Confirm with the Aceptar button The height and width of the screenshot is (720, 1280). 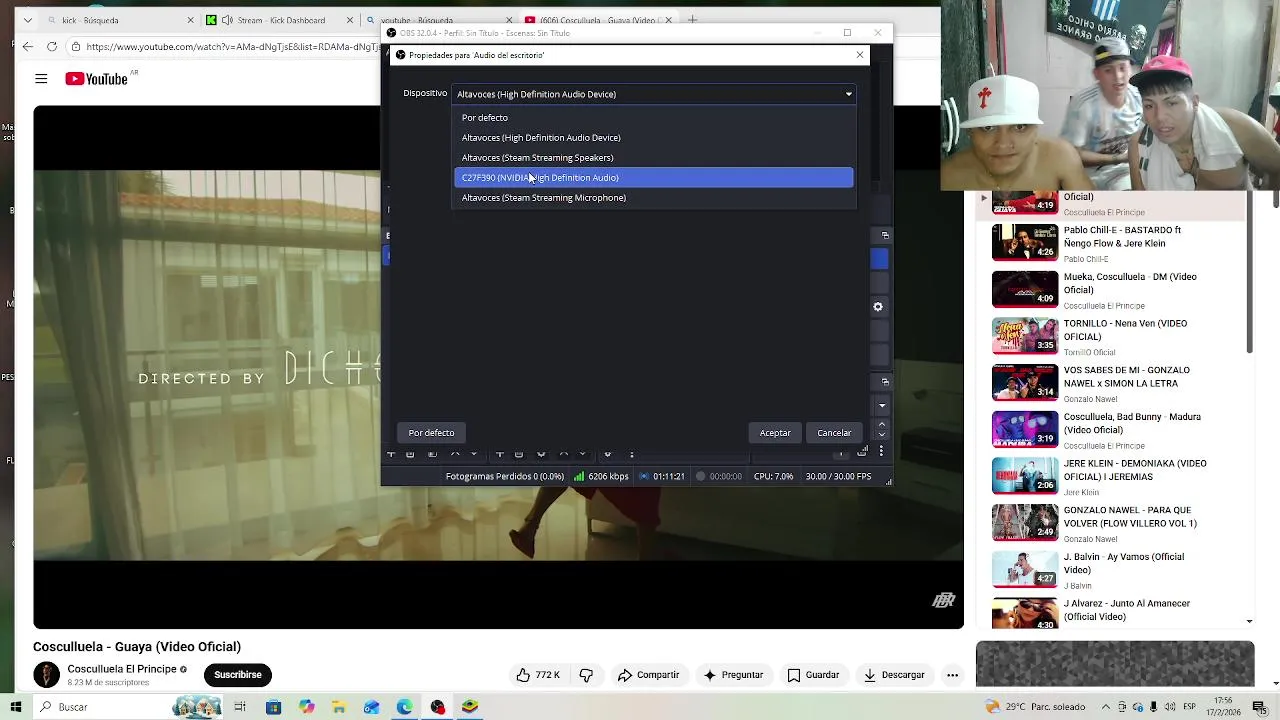coord(775,433)
